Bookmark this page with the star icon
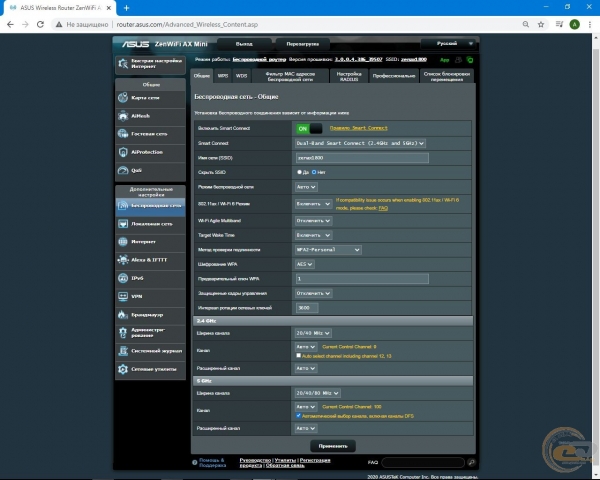 click(541, 24)
